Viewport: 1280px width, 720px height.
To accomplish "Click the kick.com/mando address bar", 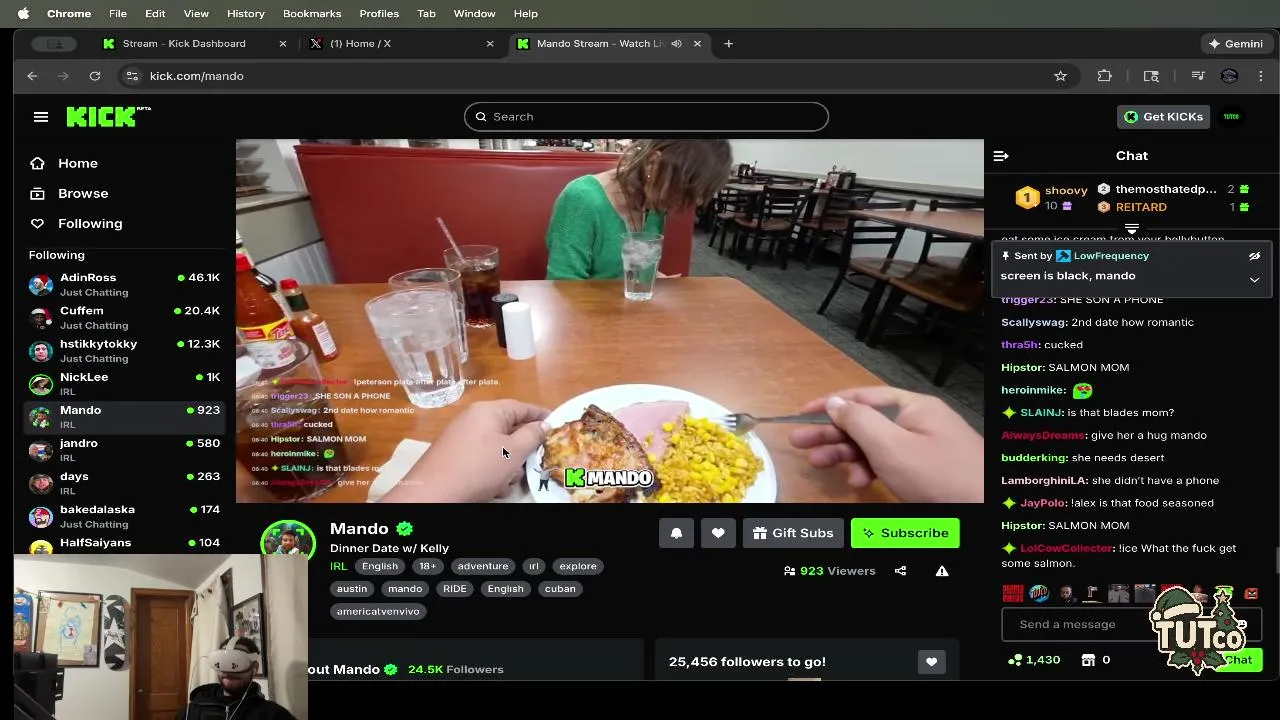I will pyautogui.click(x=590, y=76).
